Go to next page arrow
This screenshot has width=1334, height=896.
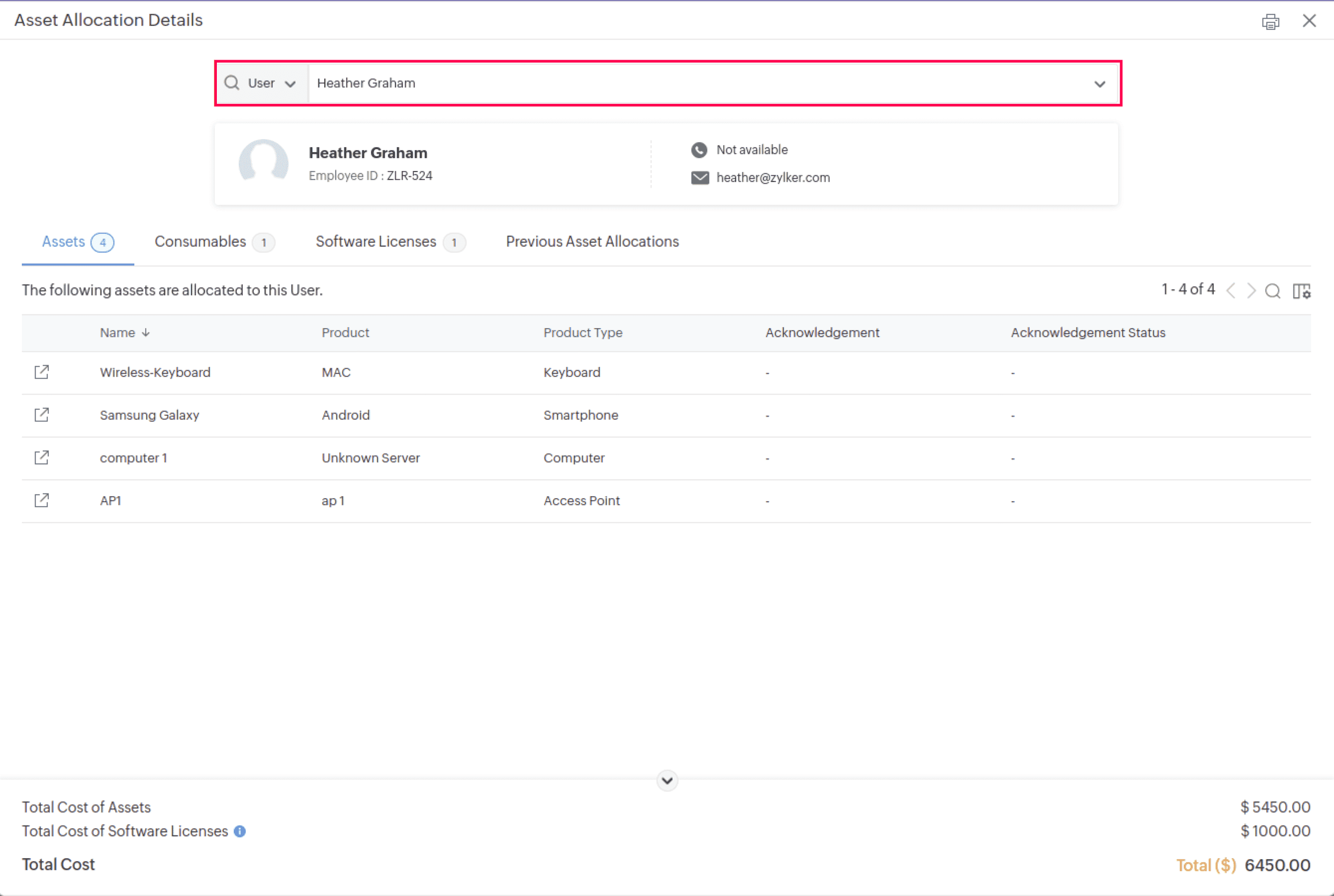coord(1251,291)
